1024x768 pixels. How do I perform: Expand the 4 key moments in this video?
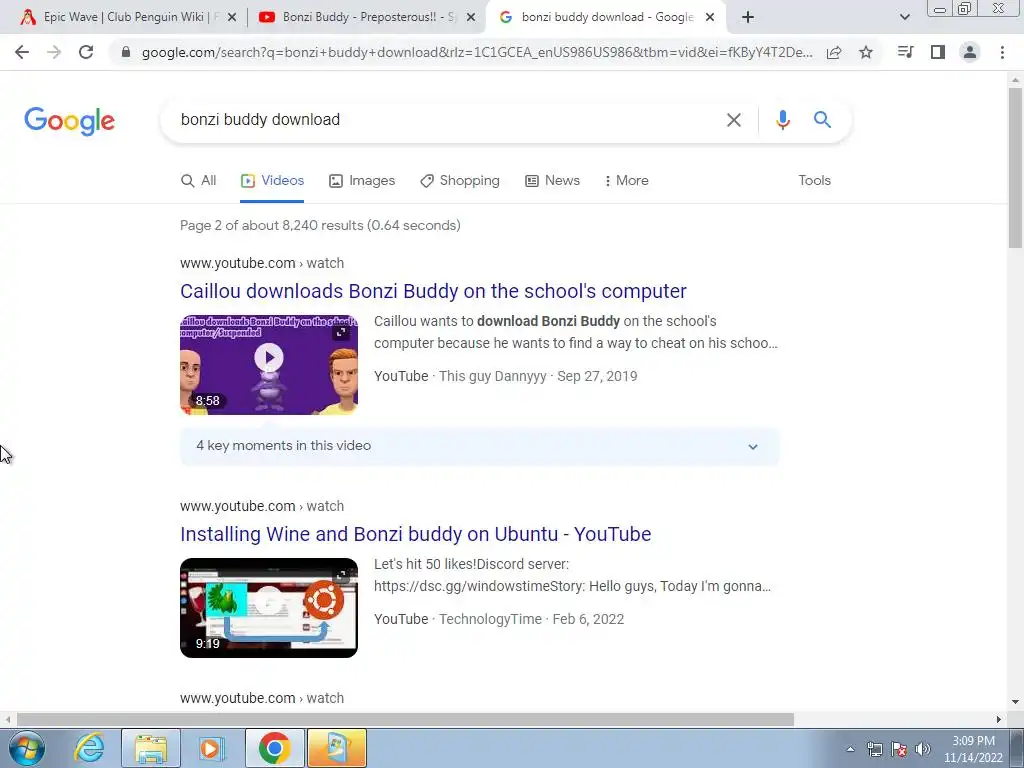(x=479, y=447)
